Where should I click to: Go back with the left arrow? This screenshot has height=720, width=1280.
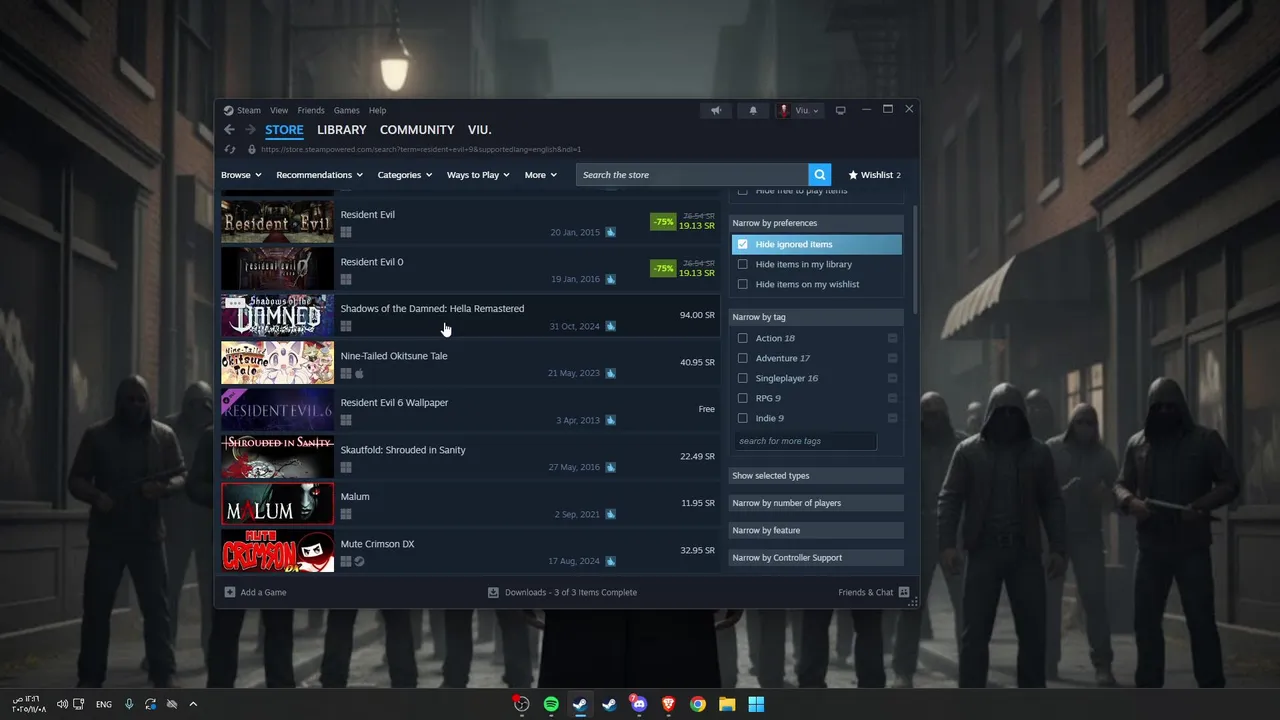(229, 130)
